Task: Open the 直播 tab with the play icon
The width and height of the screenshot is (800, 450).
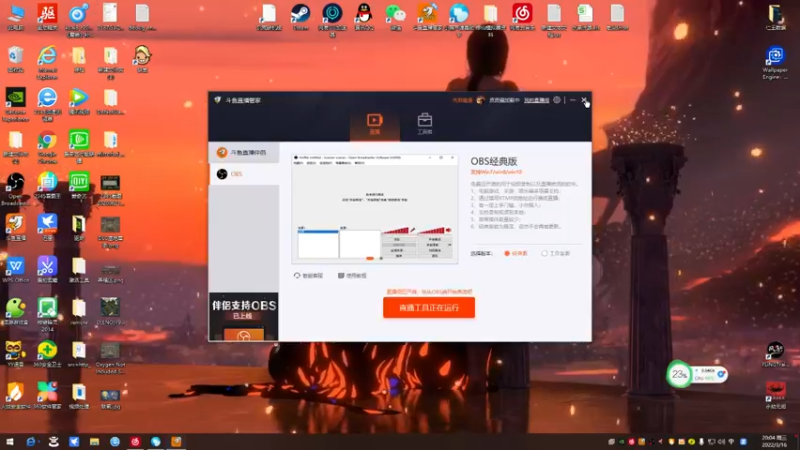Action: pyautogui.click(x=374, y=124)
